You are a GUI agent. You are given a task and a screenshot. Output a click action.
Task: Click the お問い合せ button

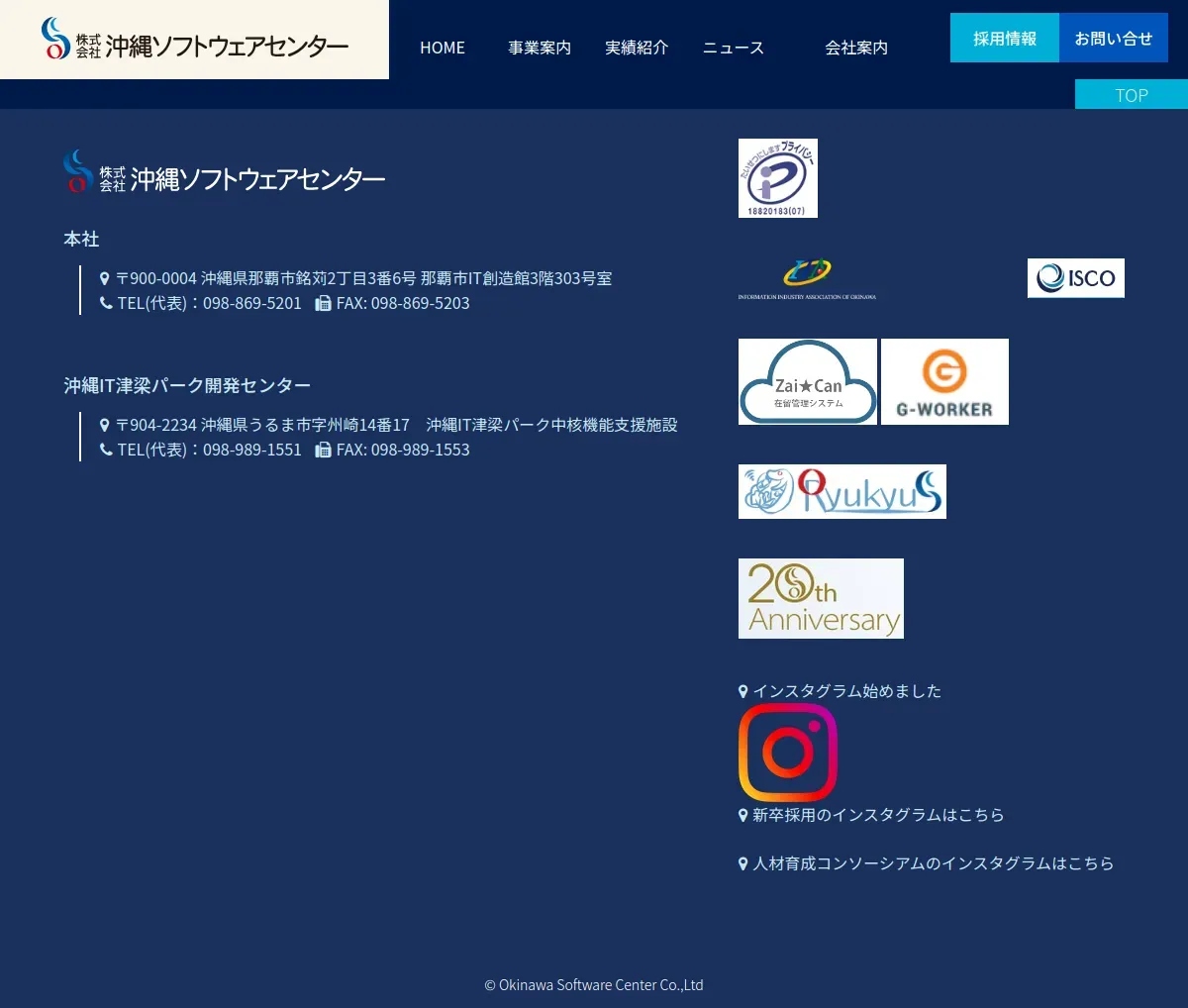click(1114, 38)
